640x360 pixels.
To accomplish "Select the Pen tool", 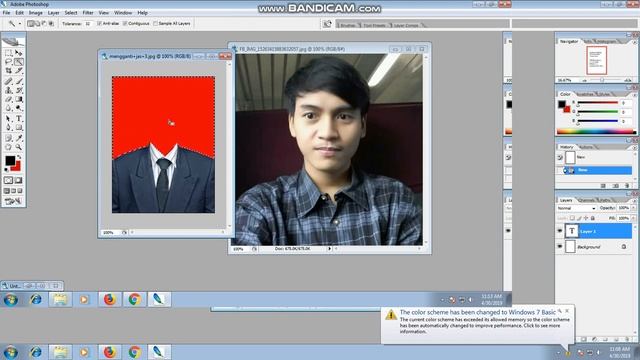I will coord(8,128).
